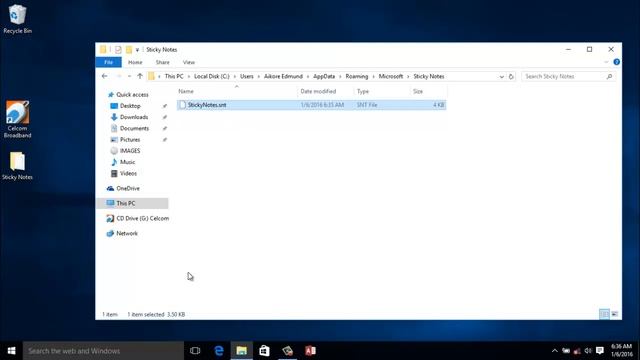Switch to the Home ribbon tab
The height and width of the screenshot is (360, 640).
(x=135, y=62)
